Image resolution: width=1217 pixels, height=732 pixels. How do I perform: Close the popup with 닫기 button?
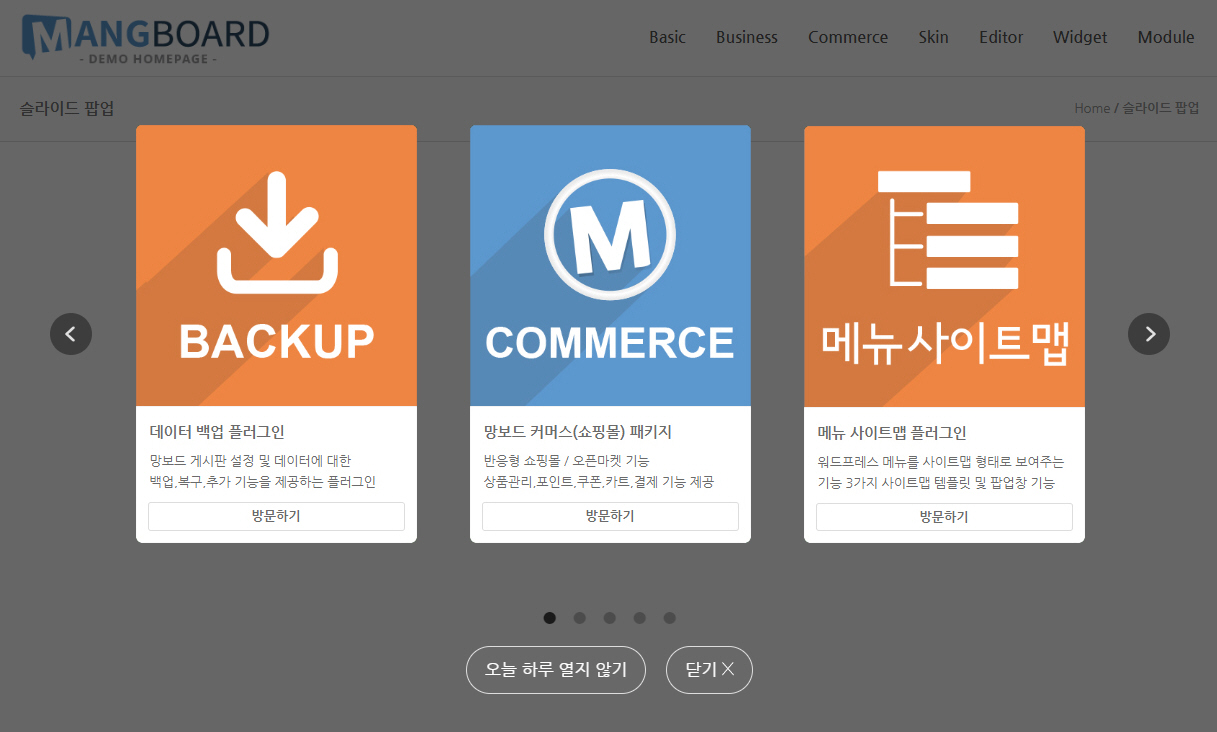(709, 670)
